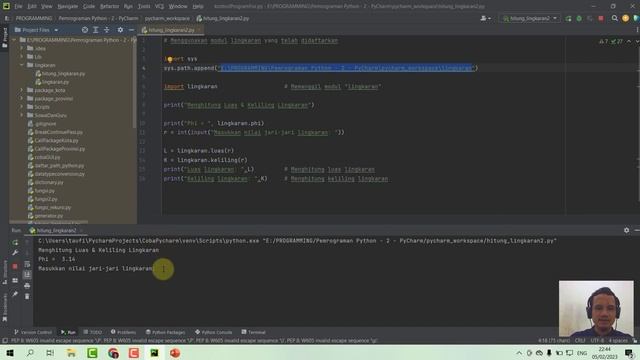Click the select opened file target icon

(84, 30)
